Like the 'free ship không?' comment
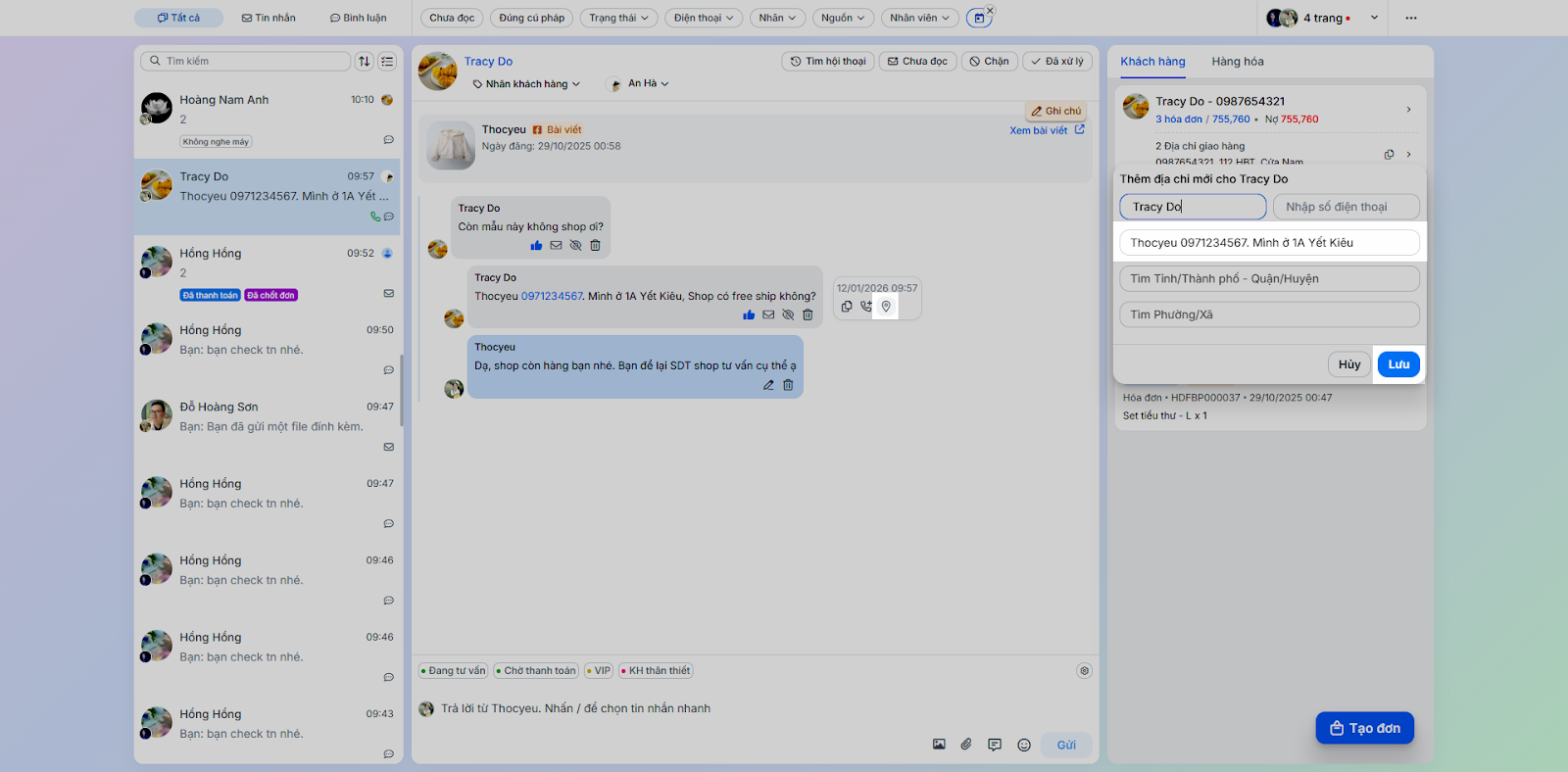This screenshot has height=772, width=1568. pos(749,314)
